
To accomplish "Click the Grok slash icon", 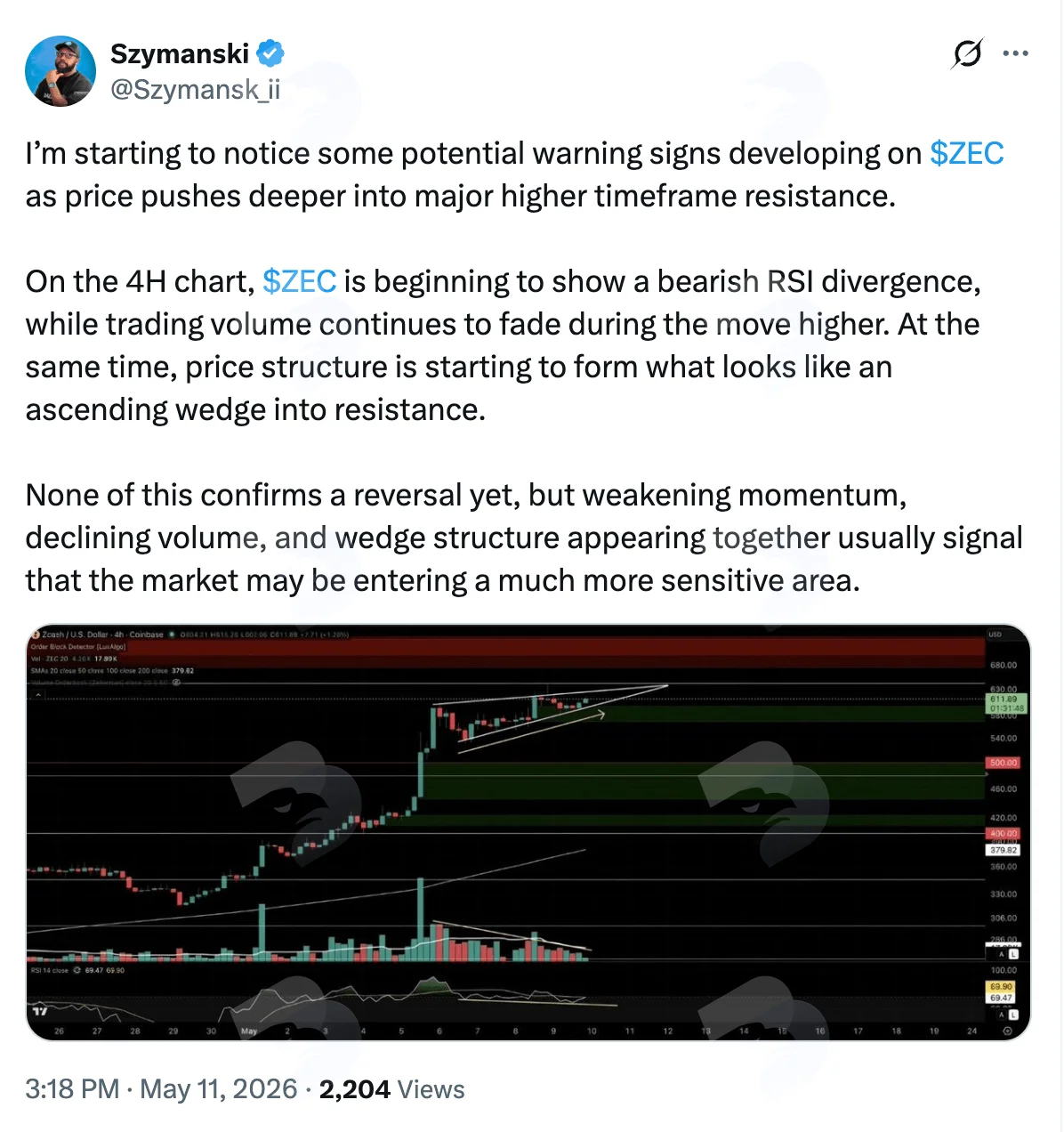I will [967, 53].
